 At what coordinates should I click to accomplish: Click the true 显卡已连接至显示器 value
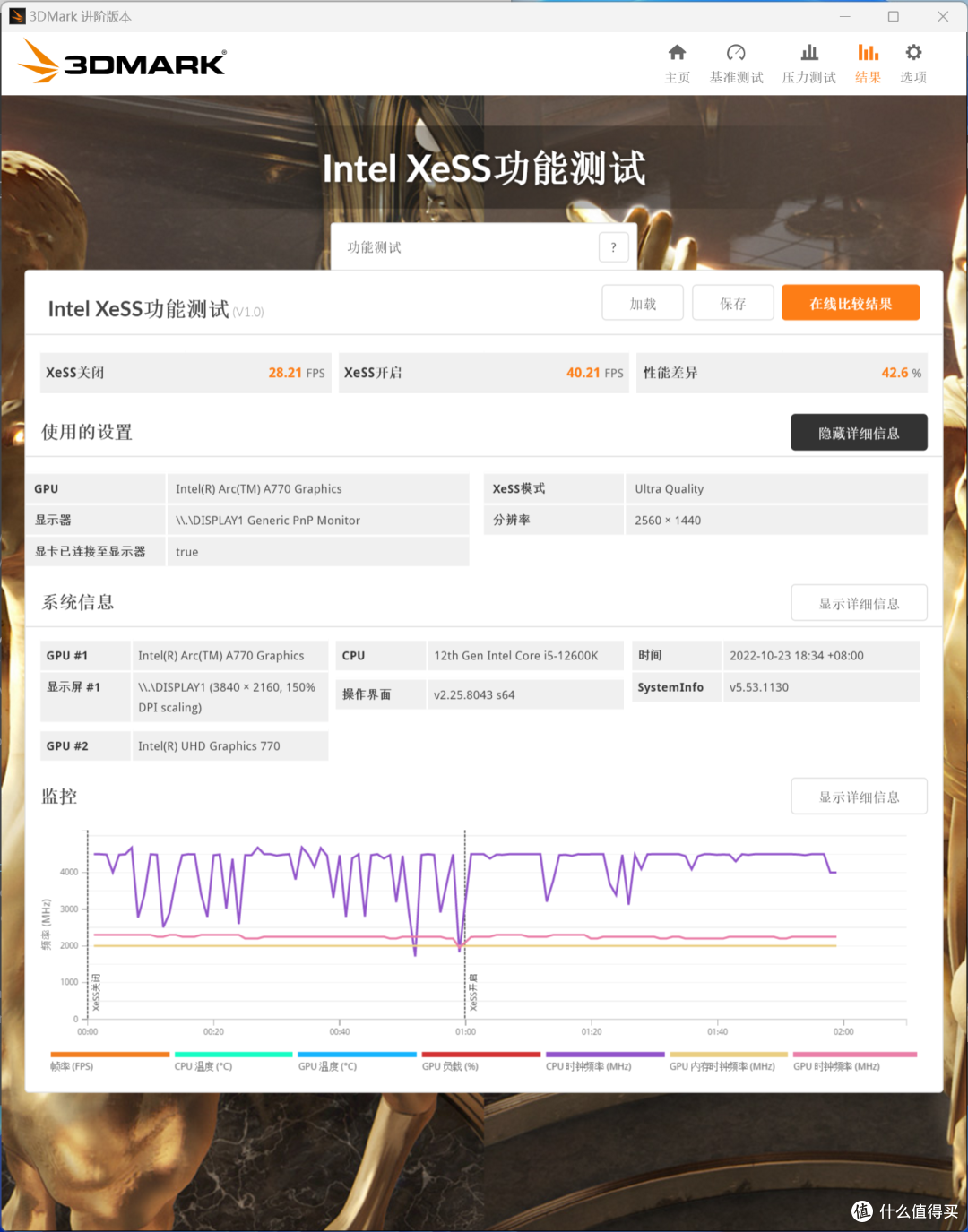coord(186,552)
